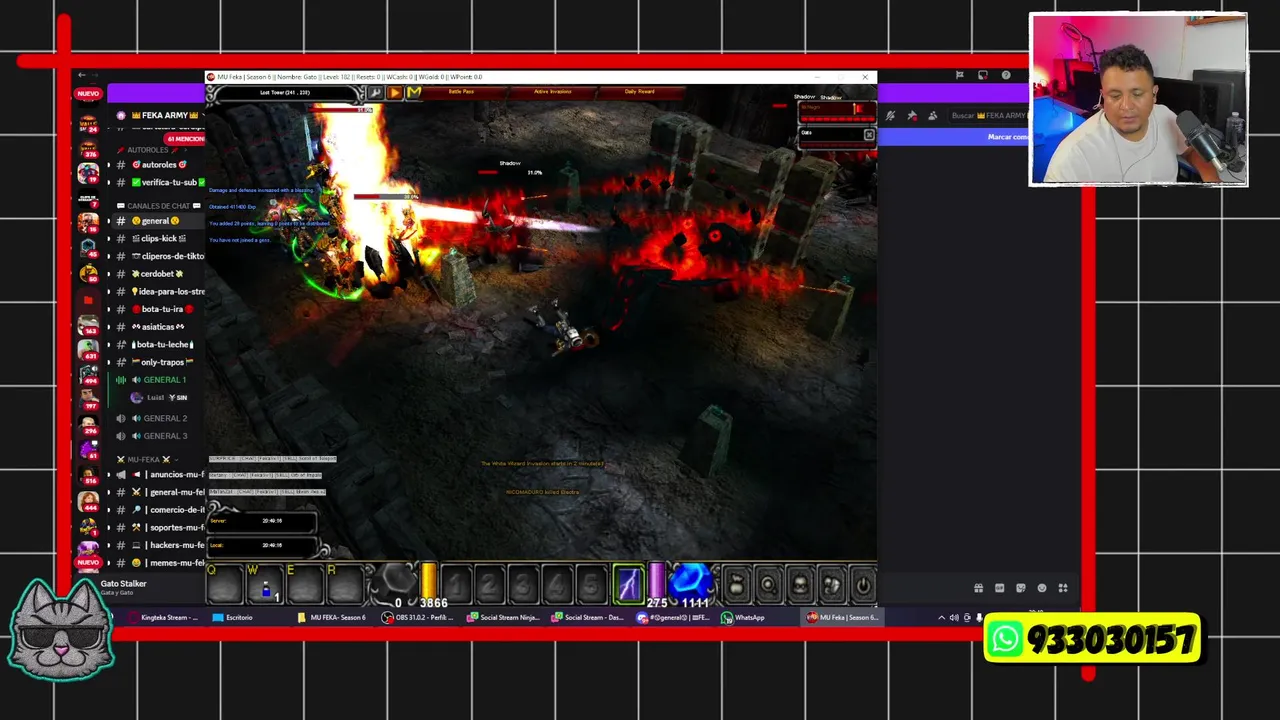Collapse the MU-FEKA category

coord(148,459)
